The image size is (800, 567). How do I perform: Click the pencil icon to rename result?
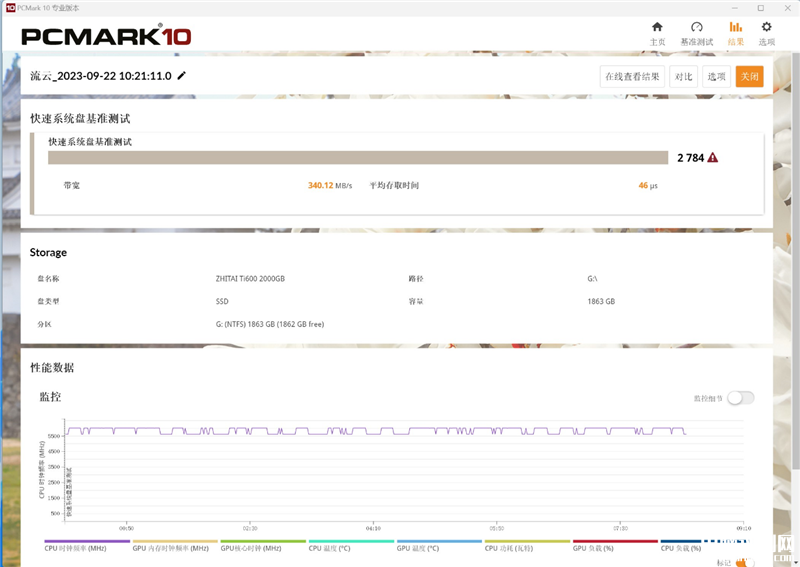pos(181,76)
